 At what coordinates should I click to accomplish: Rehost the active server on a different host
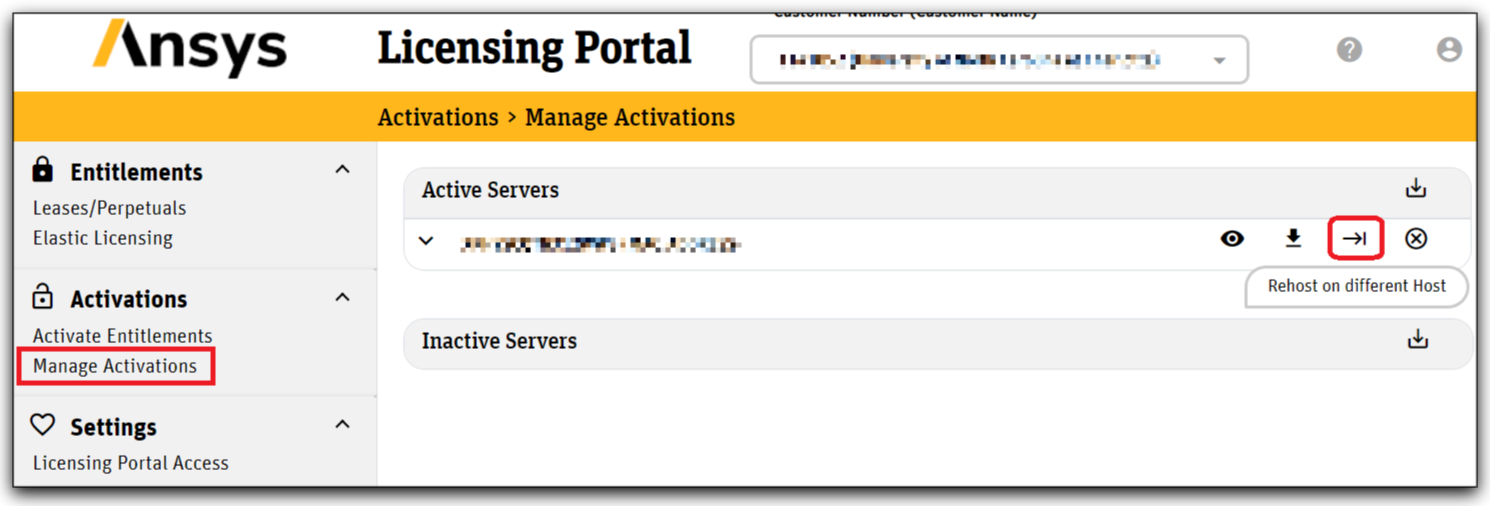[1355, 238]
